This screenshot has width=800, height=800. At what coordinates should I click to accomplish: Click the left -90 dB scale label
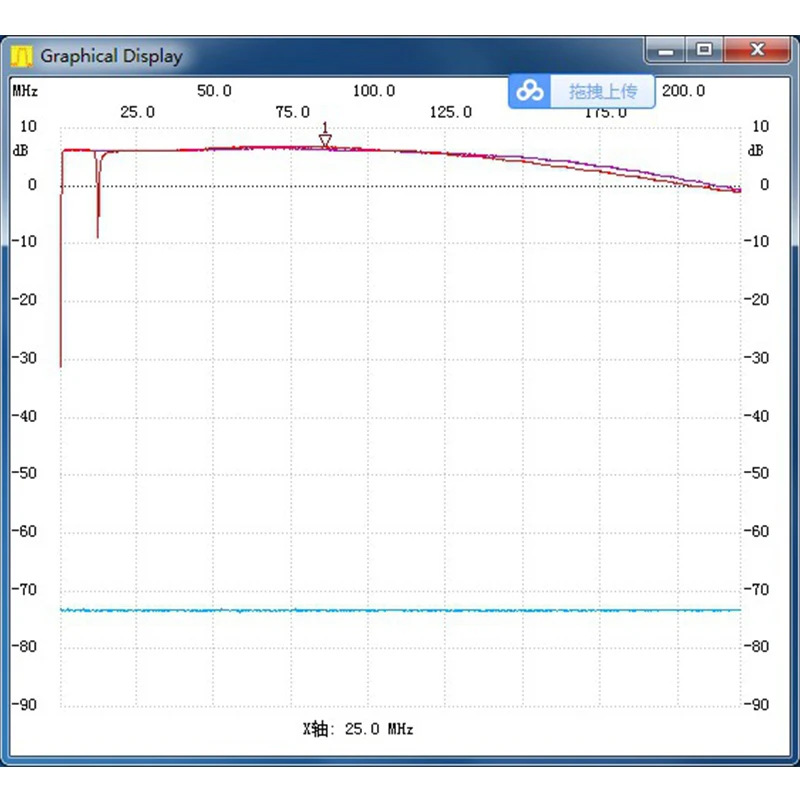tap(24, 705)
